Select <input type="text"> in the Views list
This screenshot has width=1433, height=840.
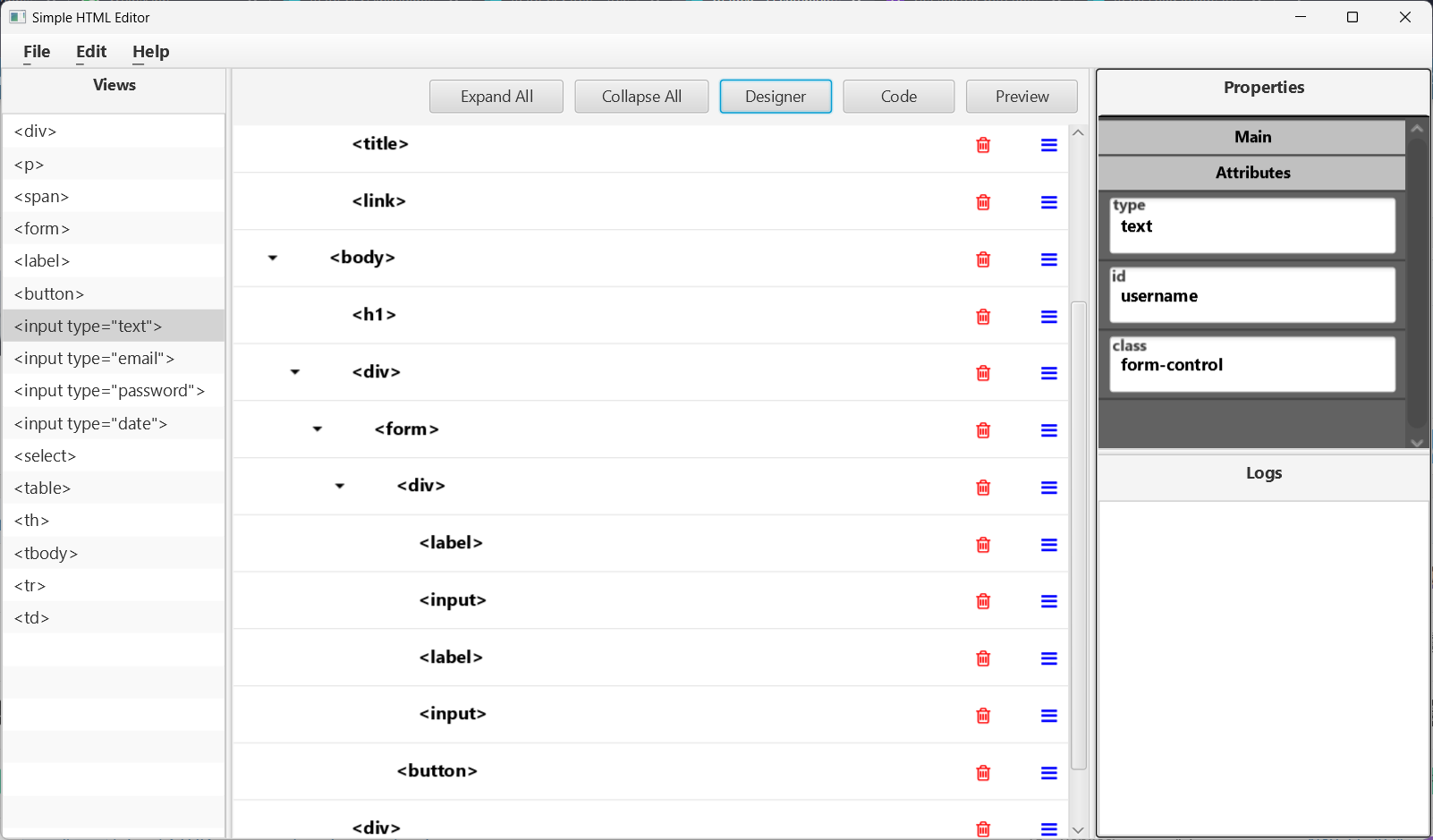click(x=114, y=327)
